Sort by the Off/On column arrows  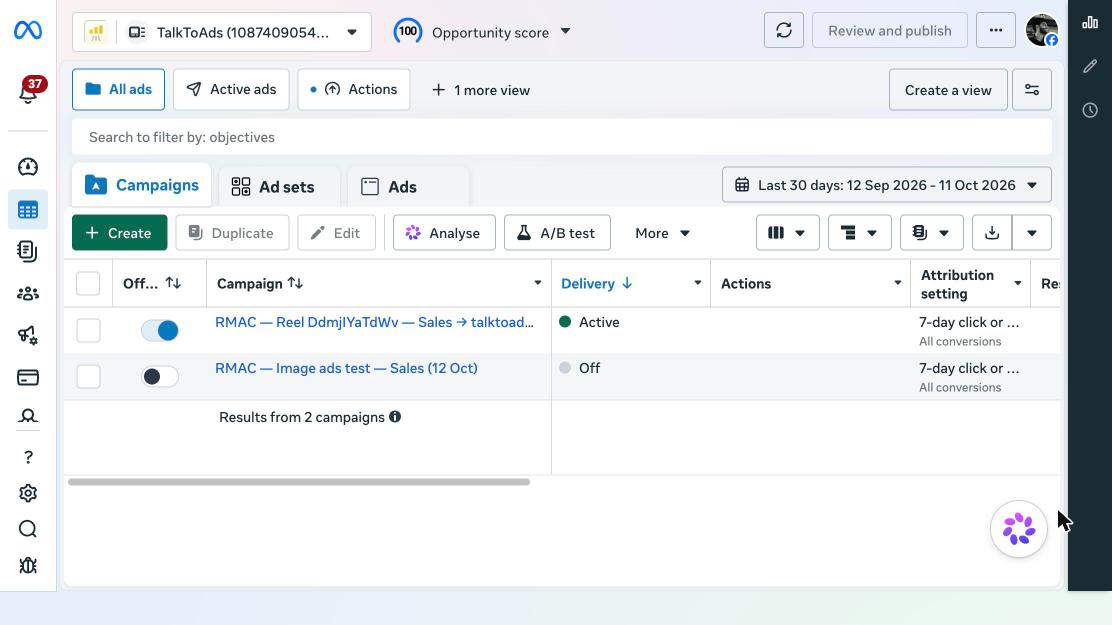point(173,283)
